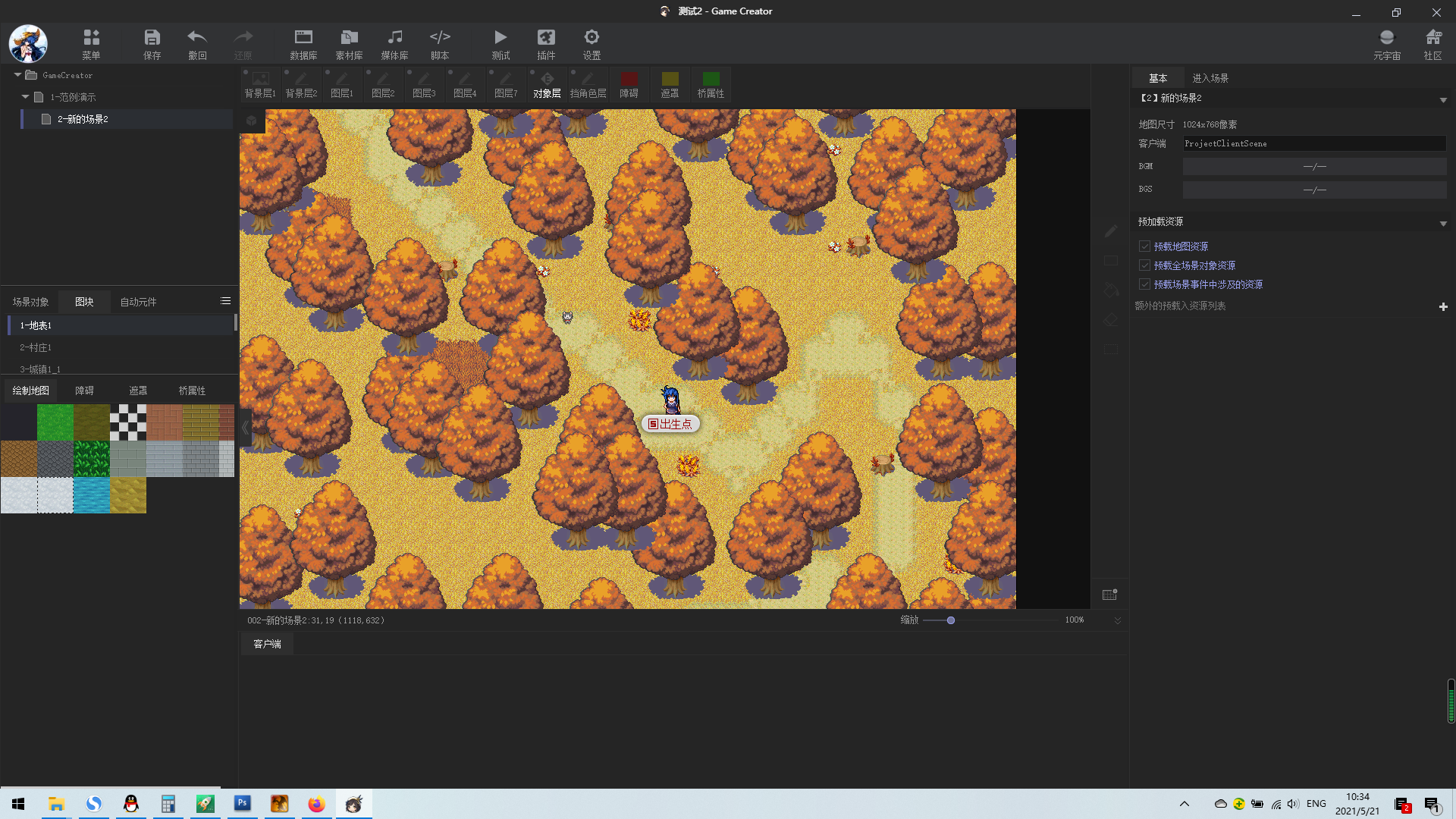Select the 挡角色层 layer
Image resolution: width=1456 pixels, height=819 pixels.
(588, 85)
